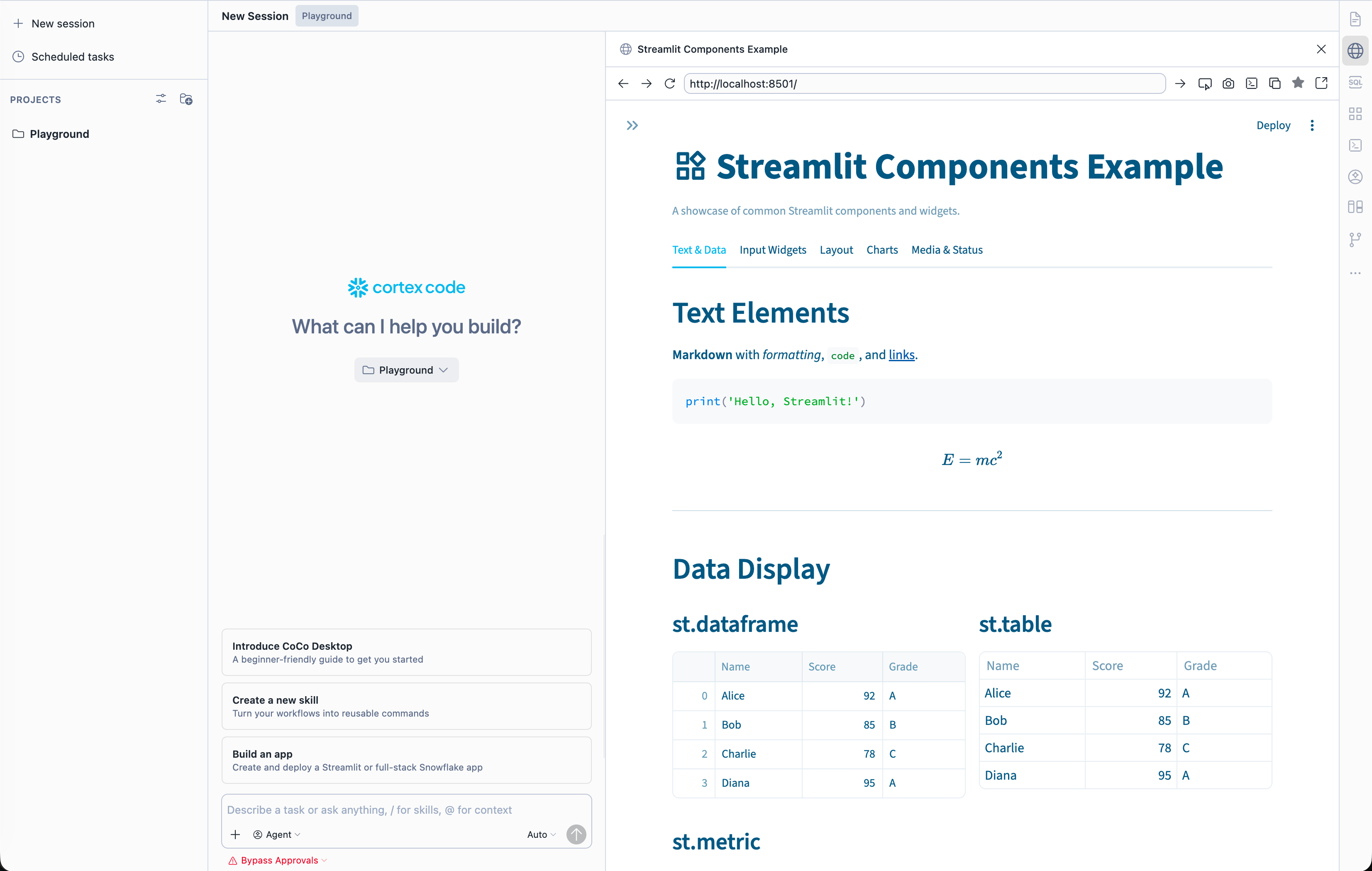Open project filter settings sliders icon
1372x871 pixels.
click(161, 99)
